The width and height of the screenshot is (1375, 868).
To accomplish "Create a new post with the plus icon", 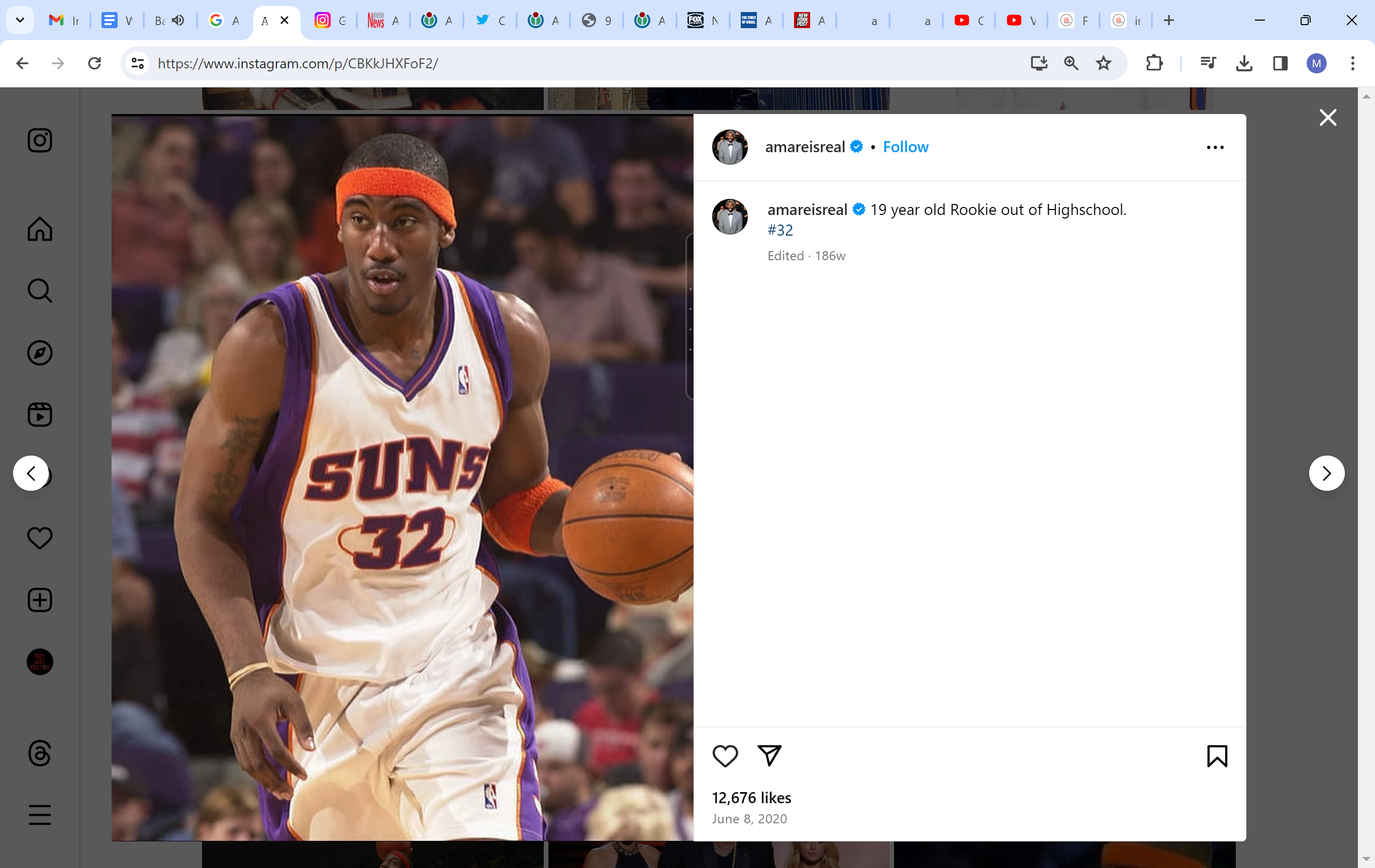I will [40, 600].
